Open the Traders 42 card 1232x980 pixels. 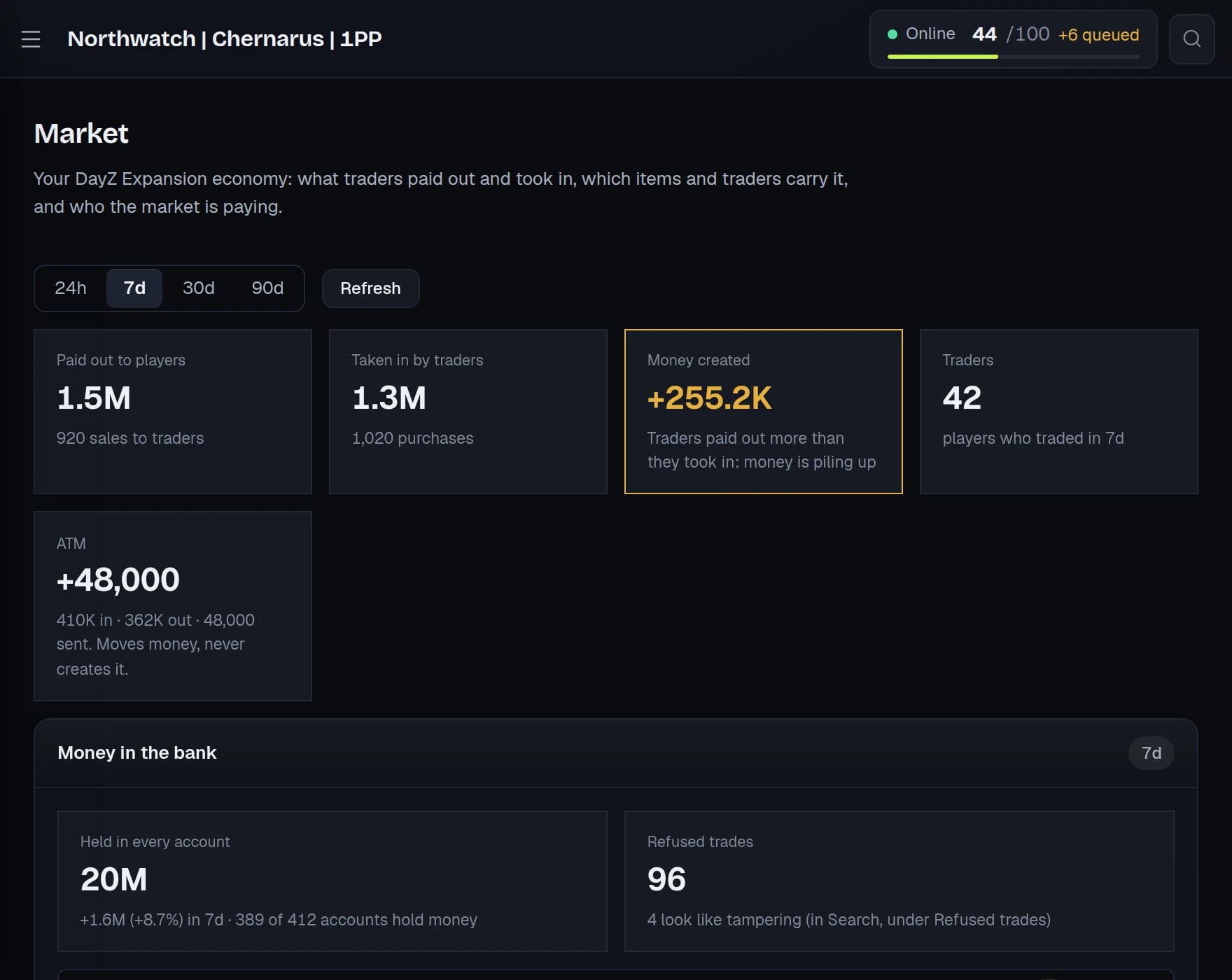[1059, 412]
